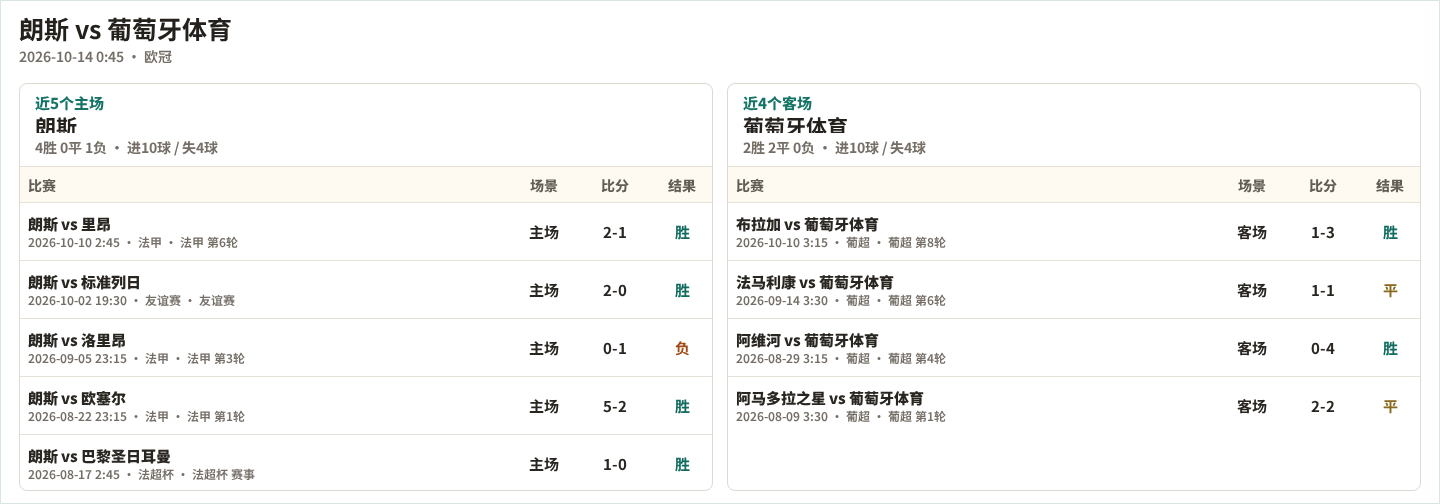
Task: Click the 比赛 column header in home table
Action: (x=42, y=185)
